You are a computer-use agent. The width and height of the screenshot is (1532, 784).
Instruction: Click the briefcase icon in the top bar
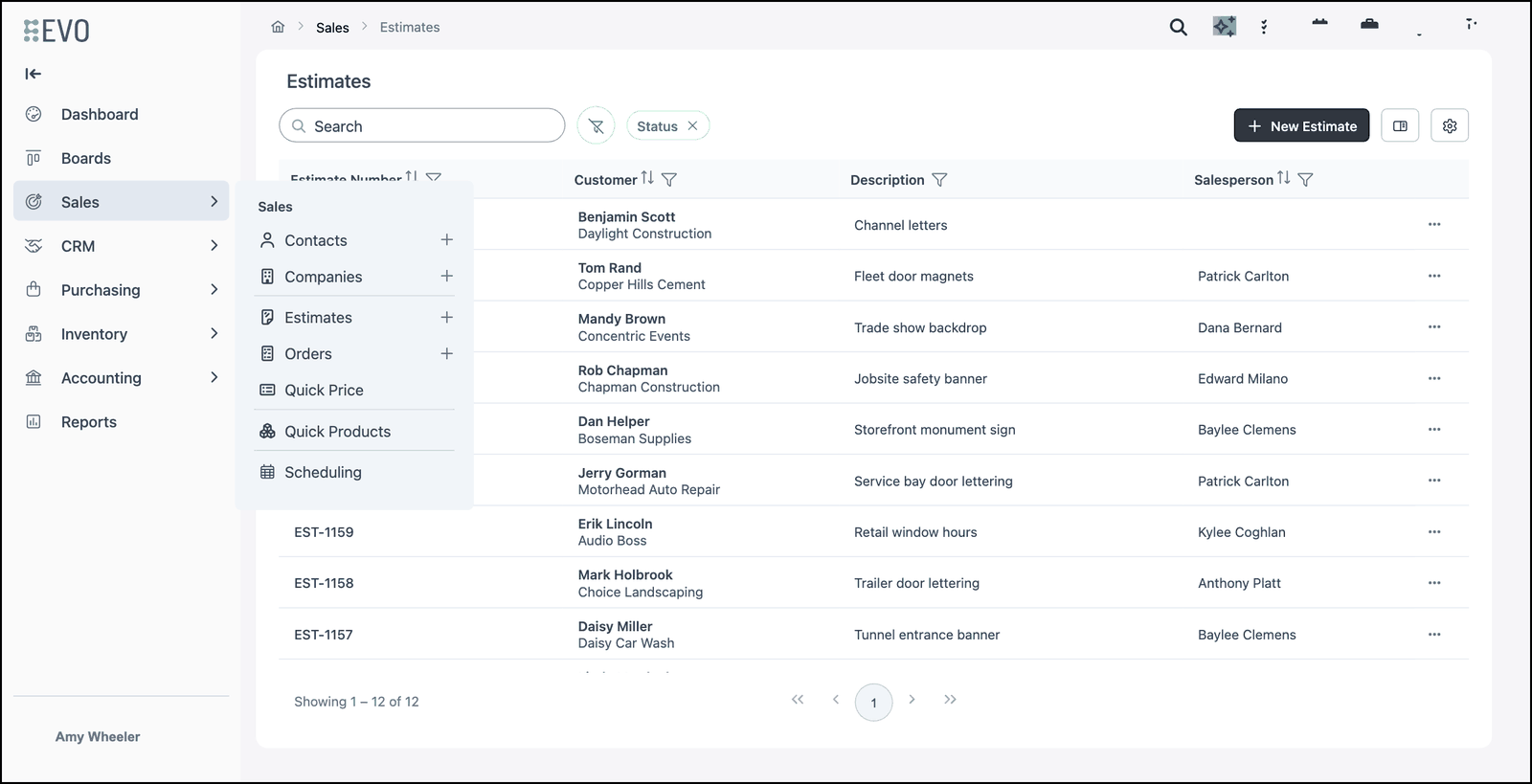1369,24
